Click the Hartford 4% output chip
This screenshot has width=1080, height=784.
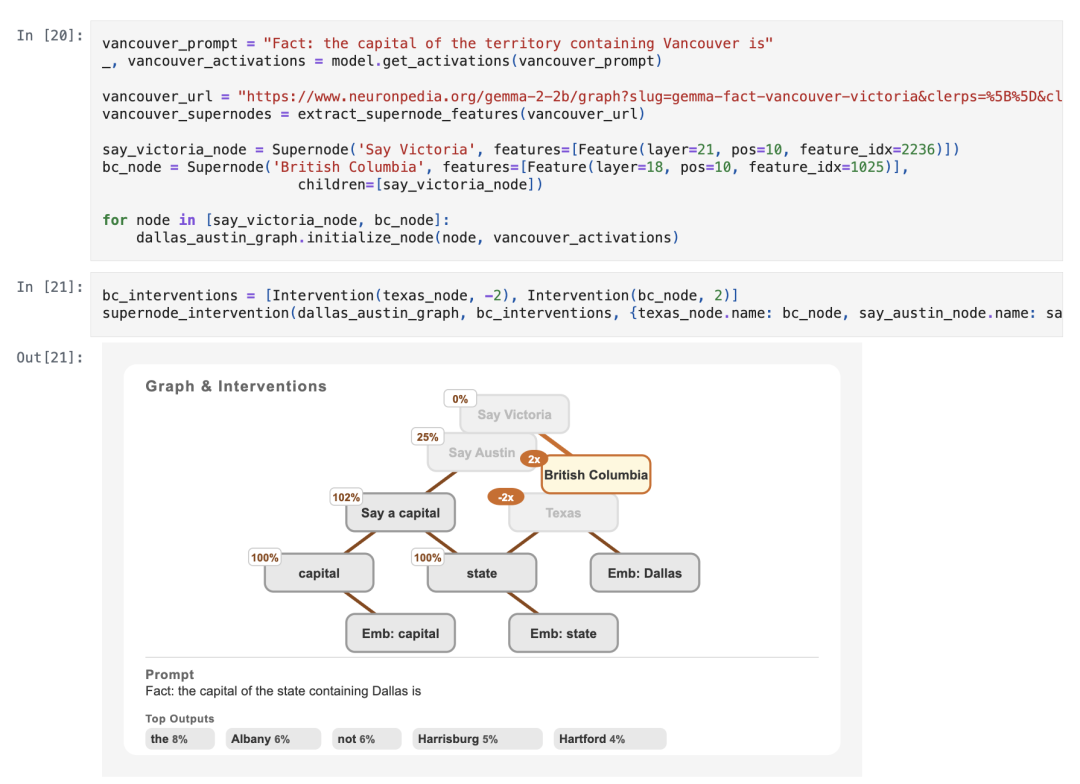click(x=610, y=739)
